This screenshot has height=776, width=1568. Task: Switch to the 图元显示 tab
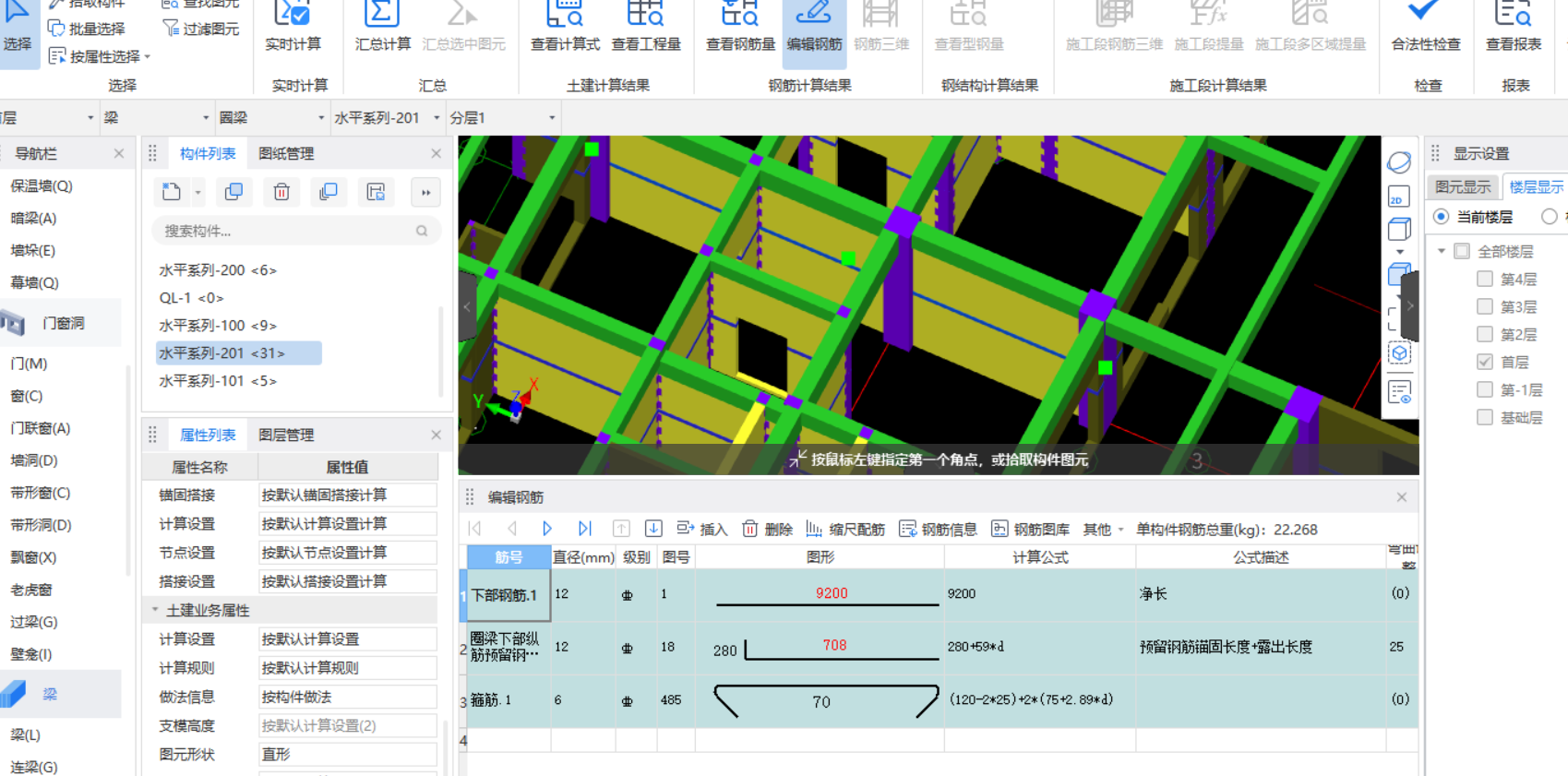pos(1463,187)
